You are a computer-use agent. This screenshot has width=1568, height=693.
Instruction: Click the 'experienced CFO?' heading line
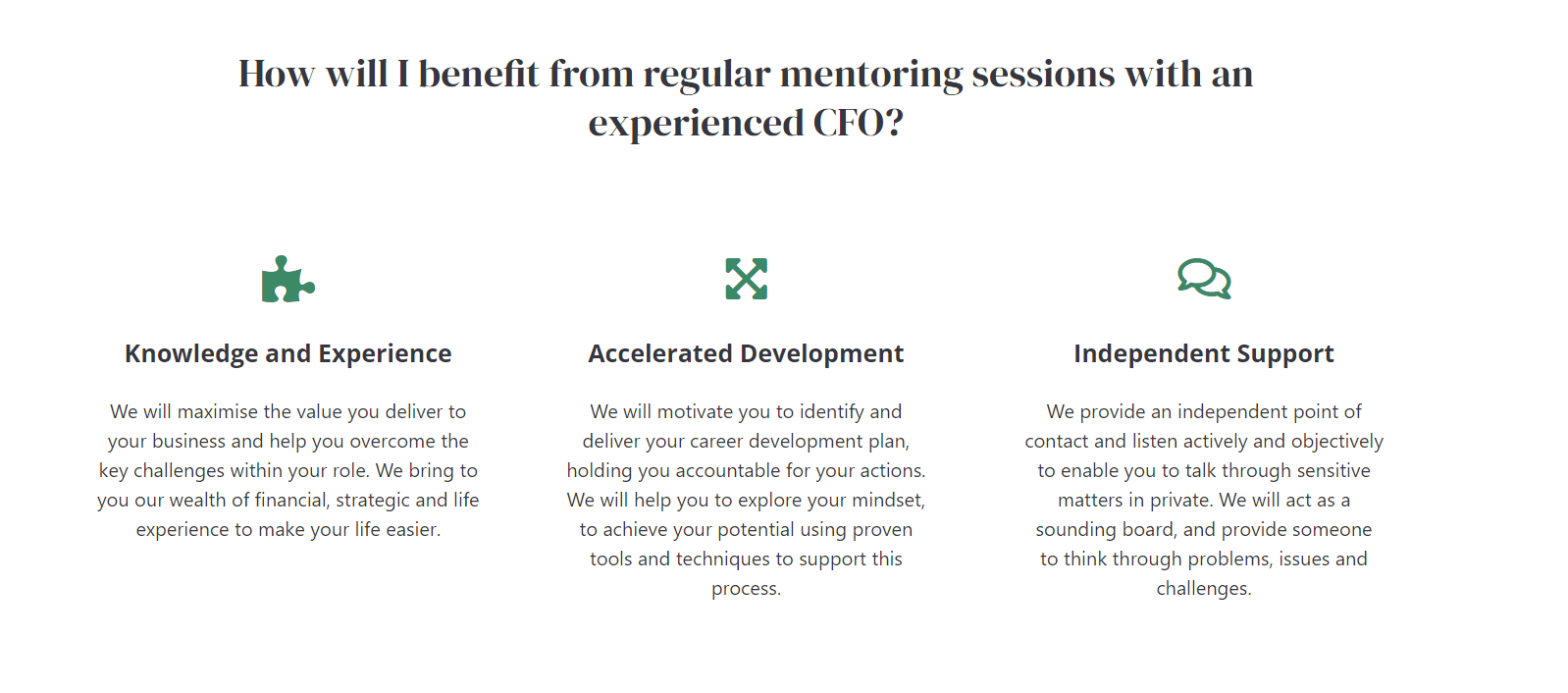pyautogui.click(x=746, y=123)
